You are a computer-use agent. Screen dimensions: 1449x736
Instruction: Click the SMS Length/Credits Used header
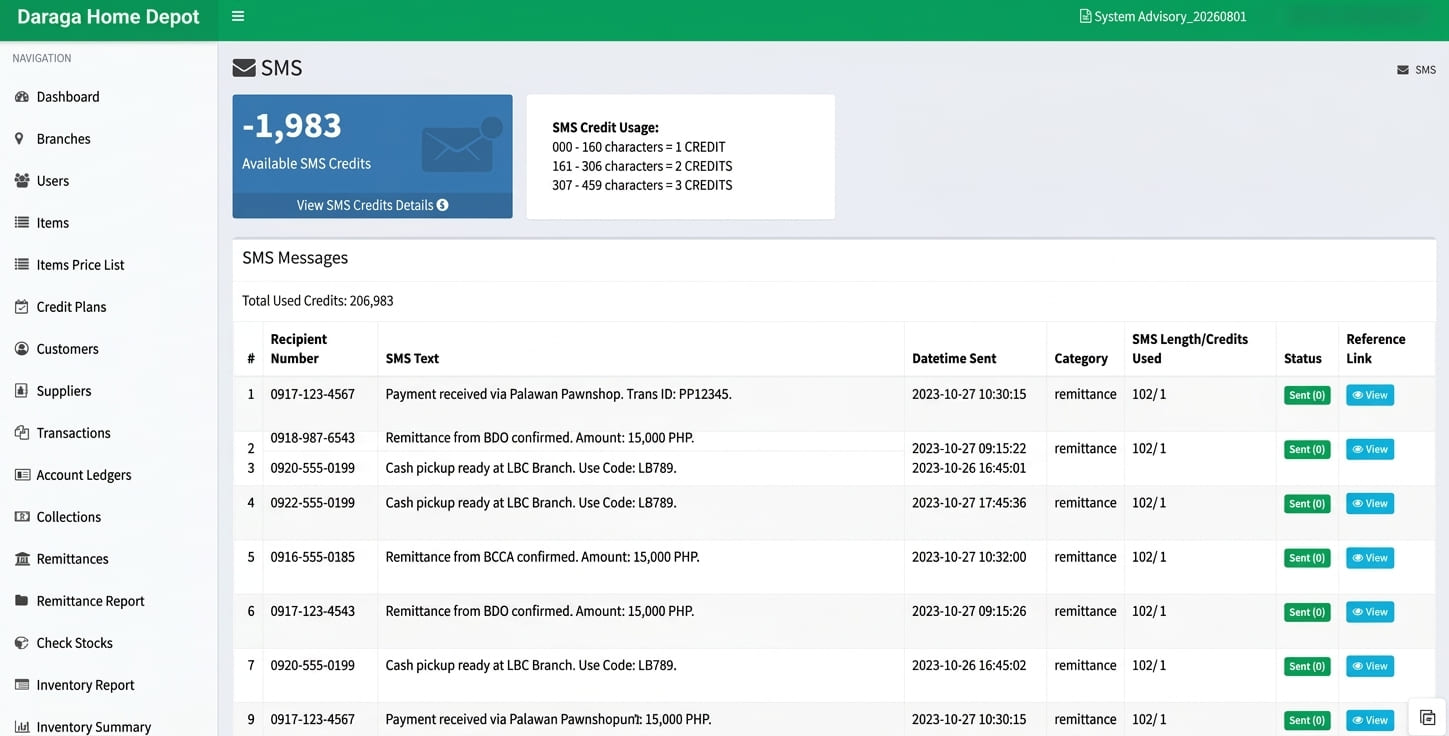click(x=1190, y=349)
